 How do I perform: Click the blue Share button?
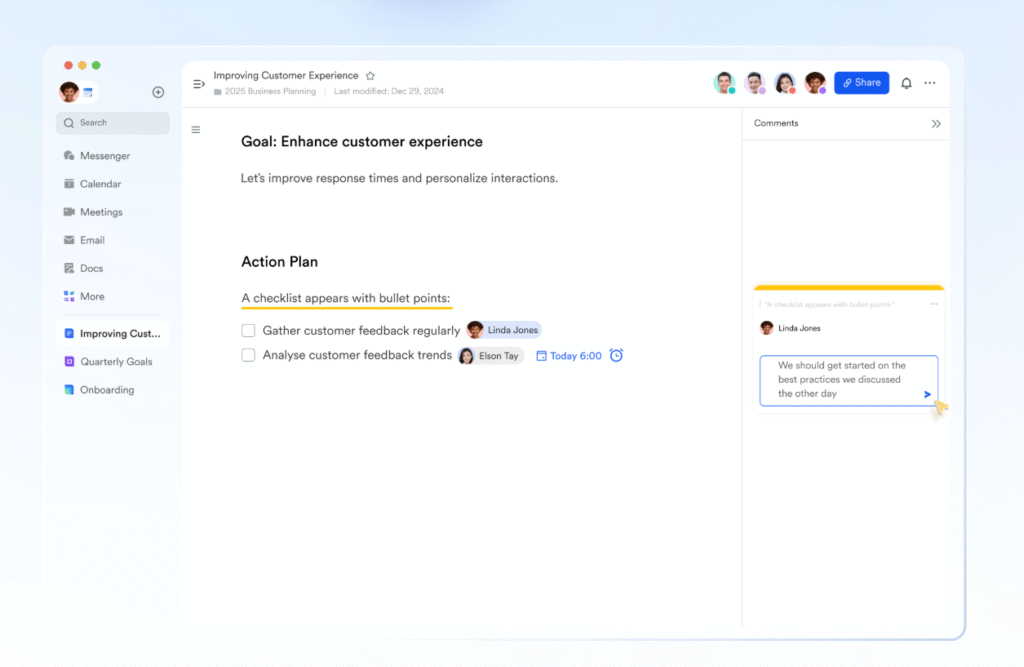point(861,83)
